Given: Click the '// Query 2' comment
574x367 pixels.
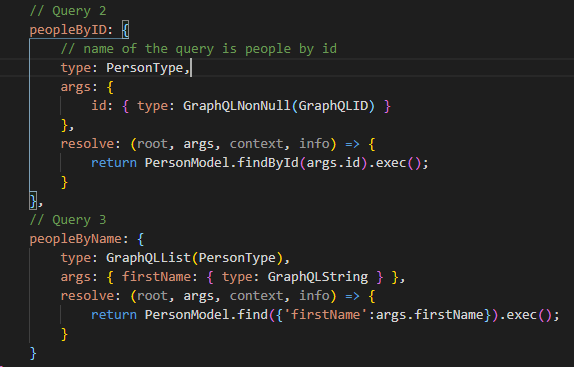Looking at the screenshot, I should click(x=68, y=11).
